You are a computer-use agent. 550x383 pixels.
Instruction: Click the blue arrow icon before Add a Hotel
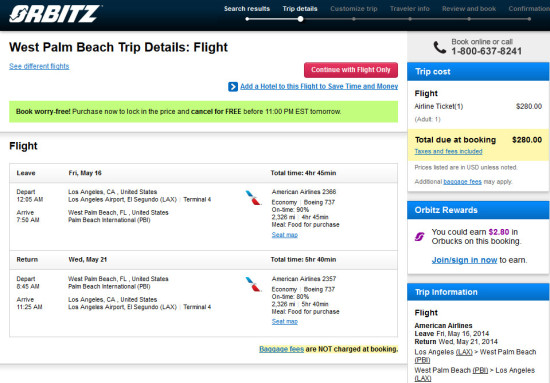[x=233, y=87]
